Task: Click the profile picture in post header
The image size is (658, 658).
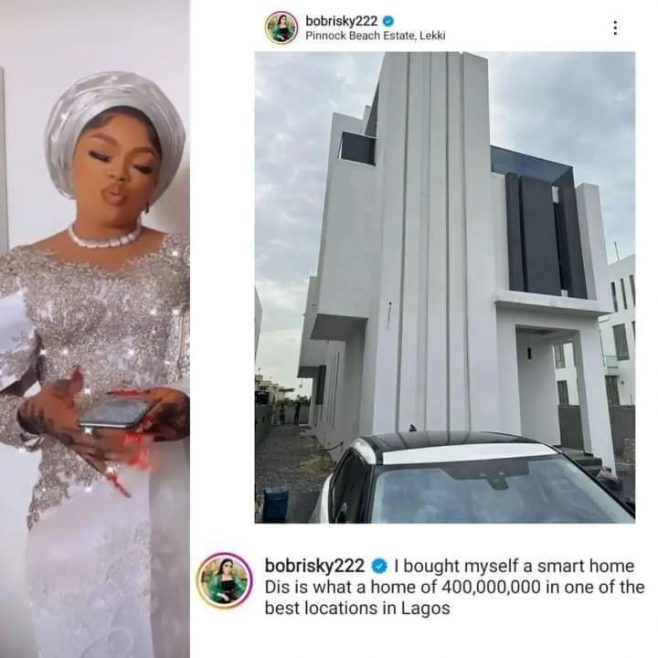Action: tap(281, 28)
